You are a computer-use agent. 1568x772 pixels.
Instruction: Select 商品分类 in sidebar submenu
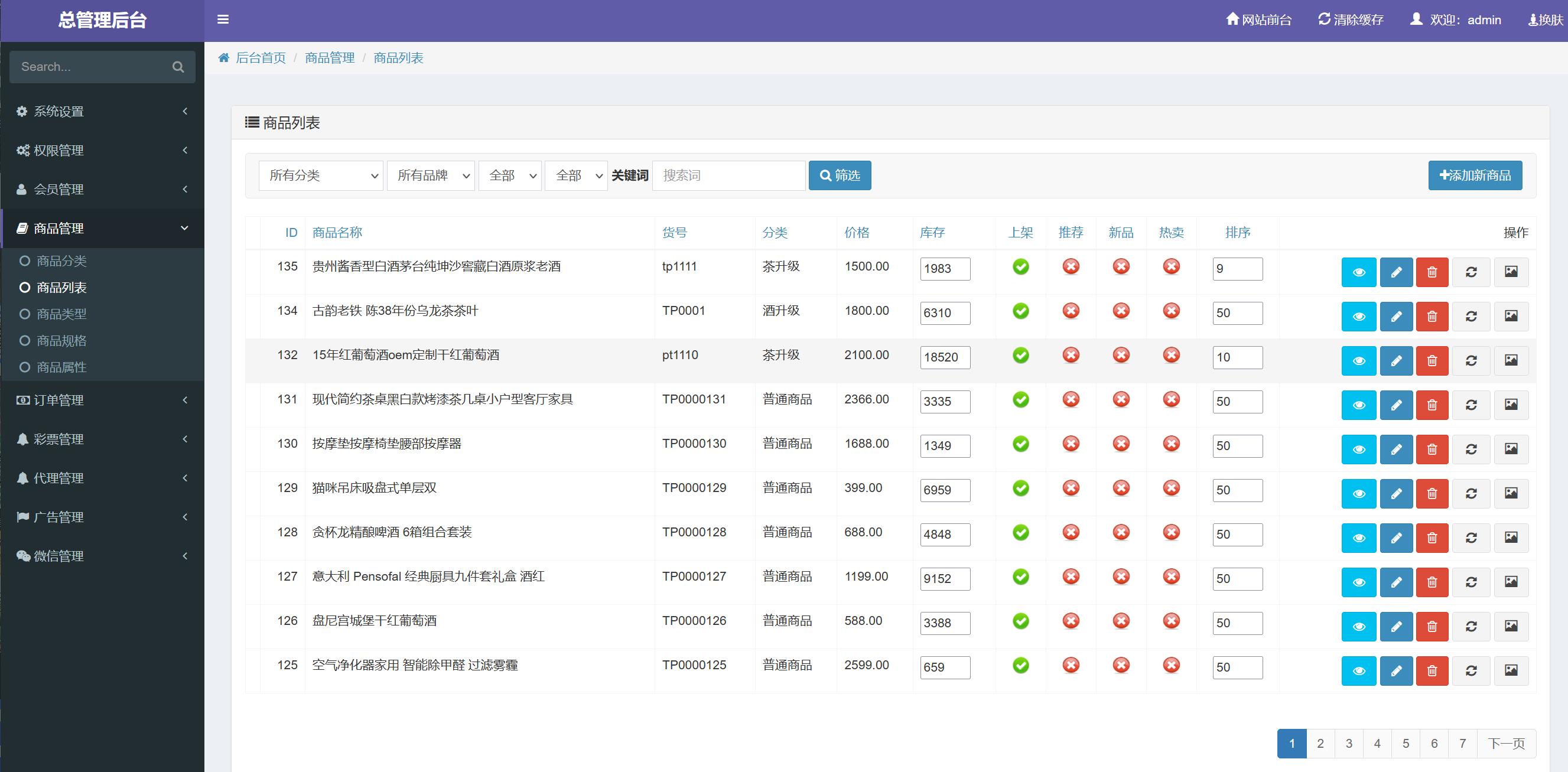click(x=61, y=261)
